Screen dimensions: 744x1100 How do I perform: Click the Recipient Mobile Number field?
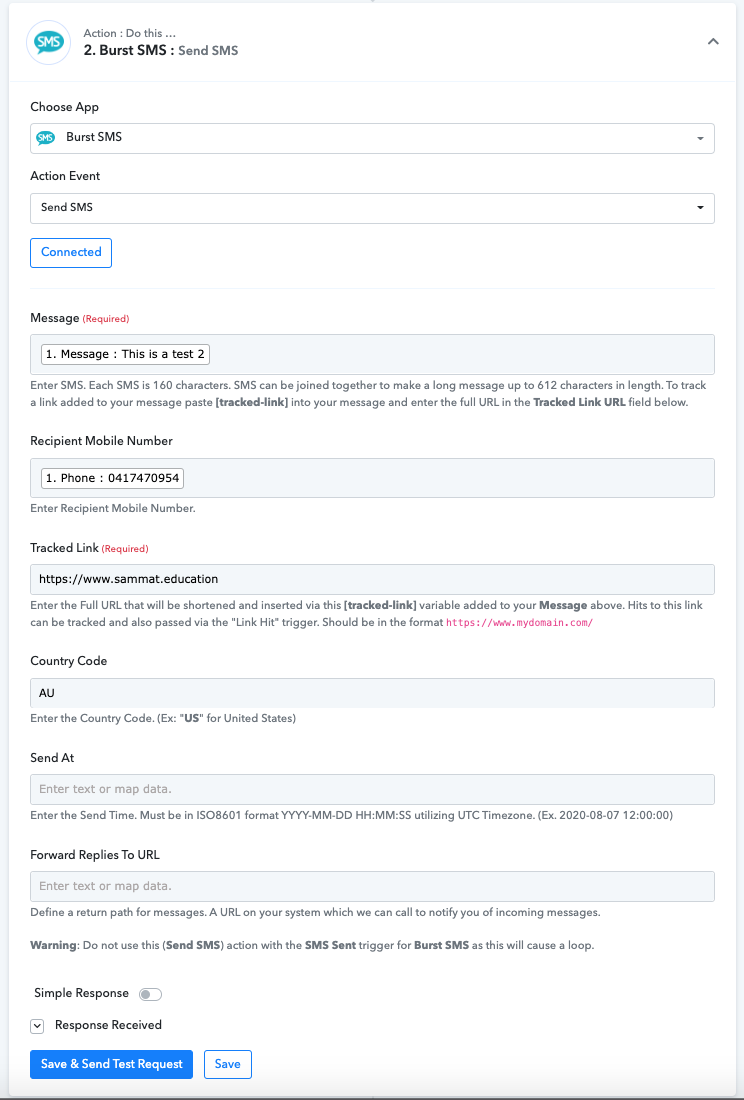pos(372,478)
